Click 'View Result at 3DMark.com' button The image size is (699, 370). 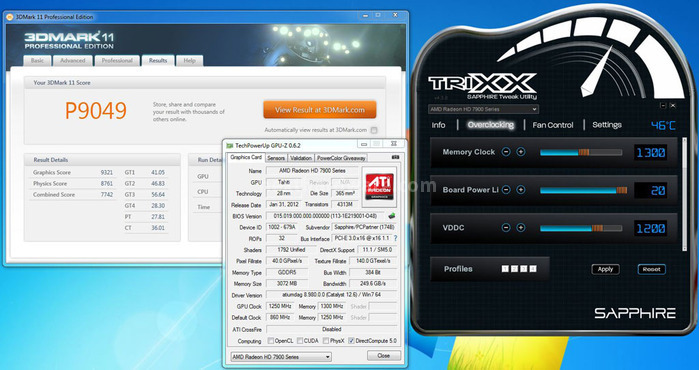(320, 110)
